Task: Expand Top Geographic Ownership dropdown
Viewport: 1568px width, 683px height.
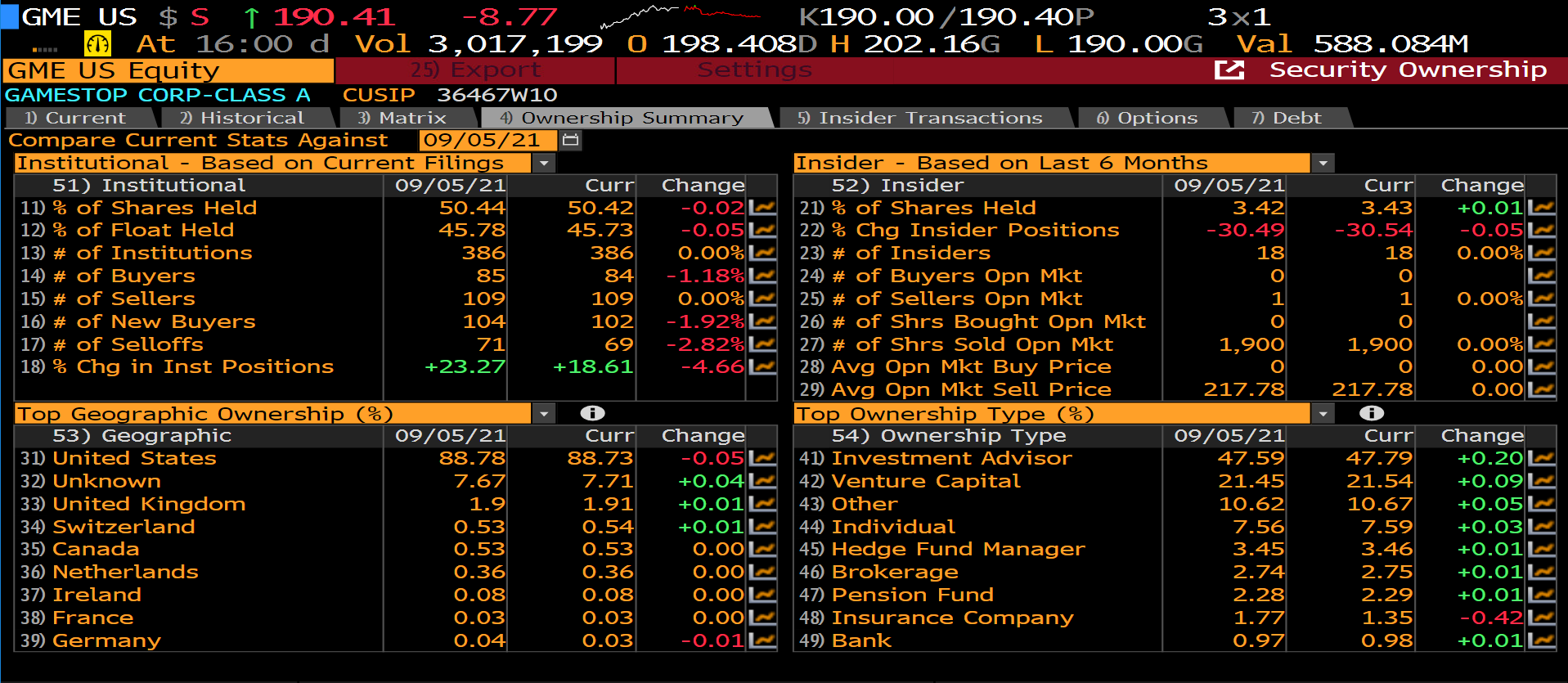Action: (544, 414)
